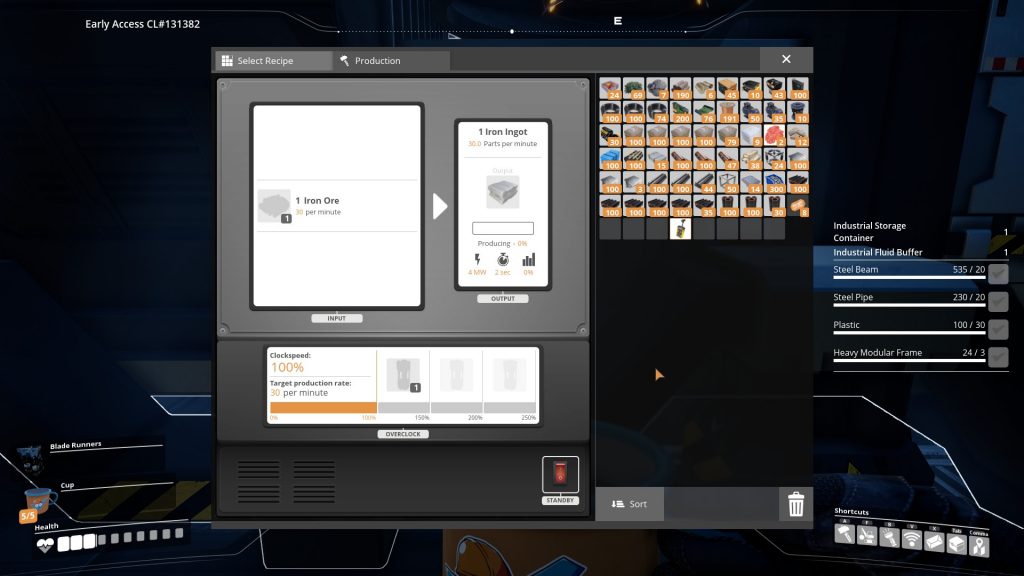Click the Iron Ore input slot
The image size is (1024, 576).
(x=274, y=206)
